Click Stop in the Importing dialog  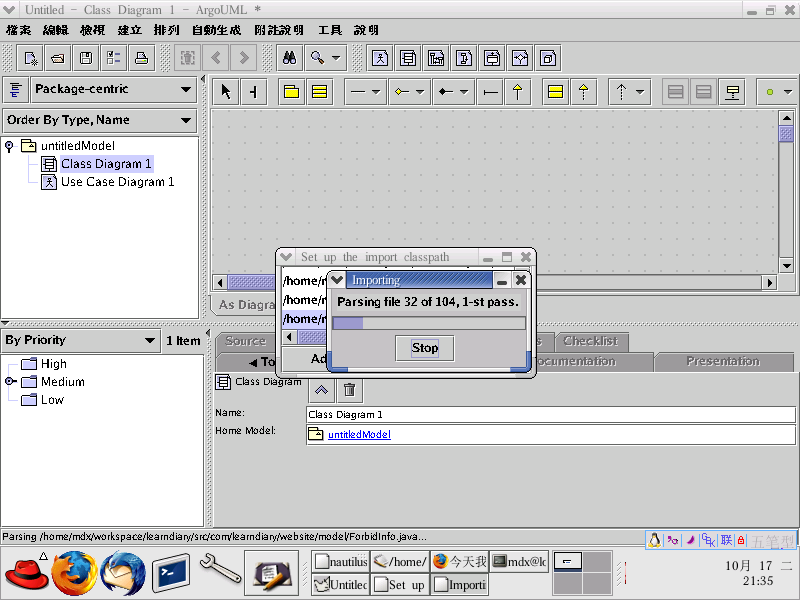point(425,348)
